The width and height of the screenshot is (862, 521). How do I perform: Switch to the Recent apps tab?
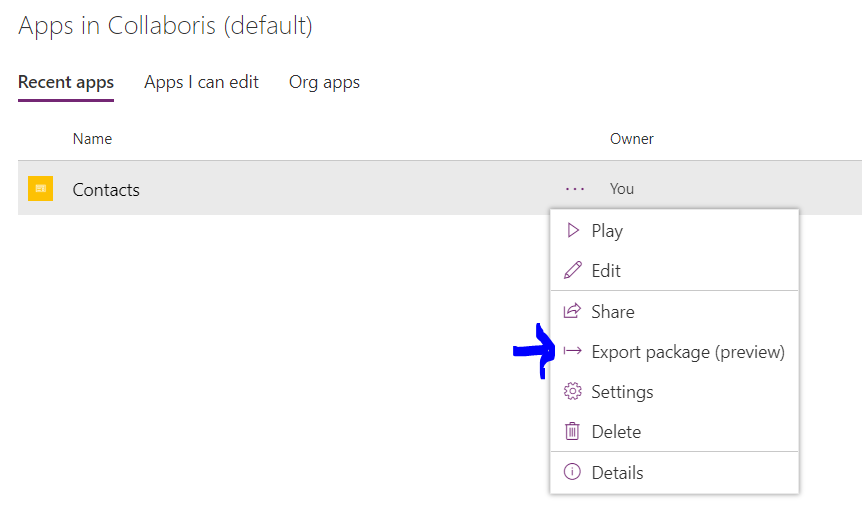[x=66, y=82]
